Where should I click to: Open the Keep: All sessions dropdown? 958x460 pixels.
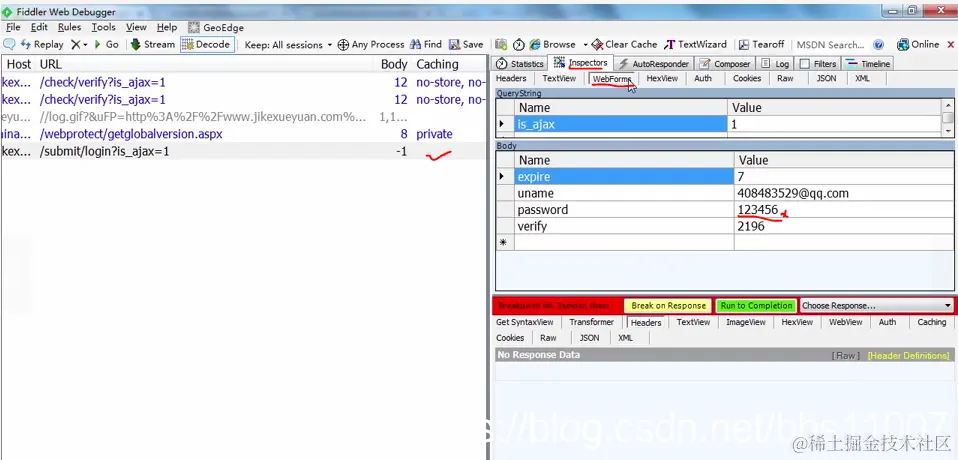[288, 45]
